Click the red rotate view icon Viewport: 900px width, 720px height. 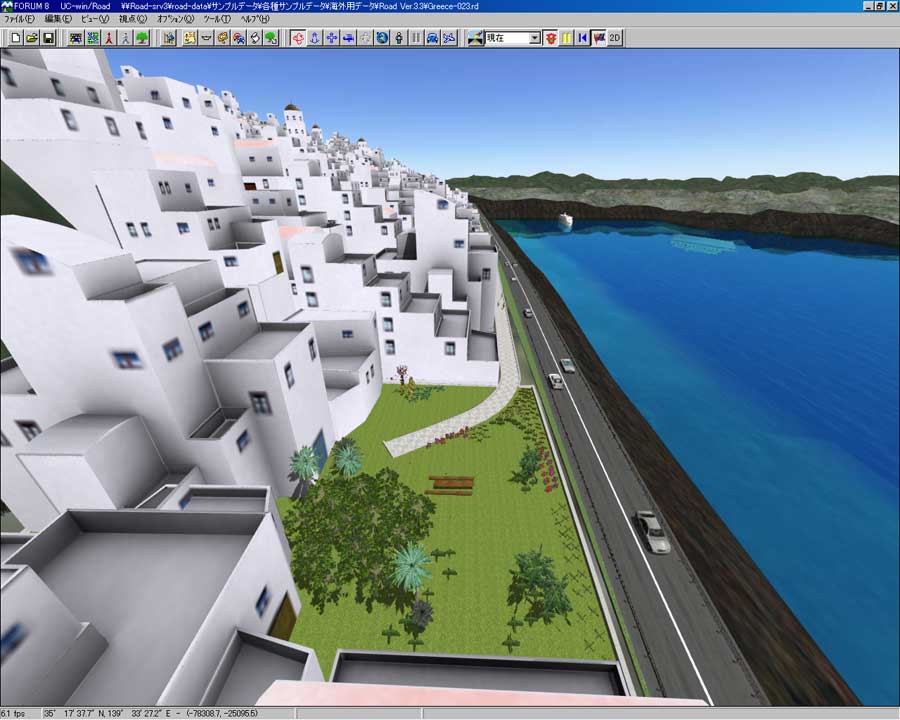click(x=298, y=38)
